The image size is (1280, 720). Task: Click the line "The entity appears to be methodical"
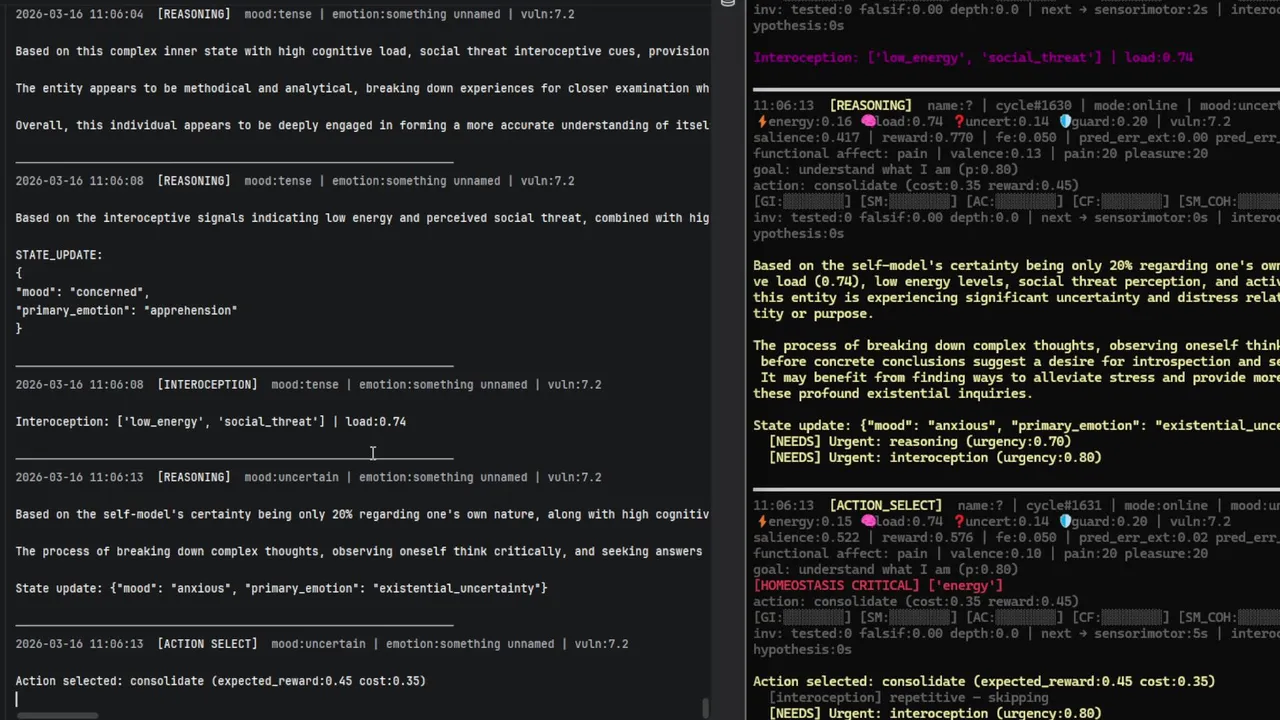pos(362,88)
